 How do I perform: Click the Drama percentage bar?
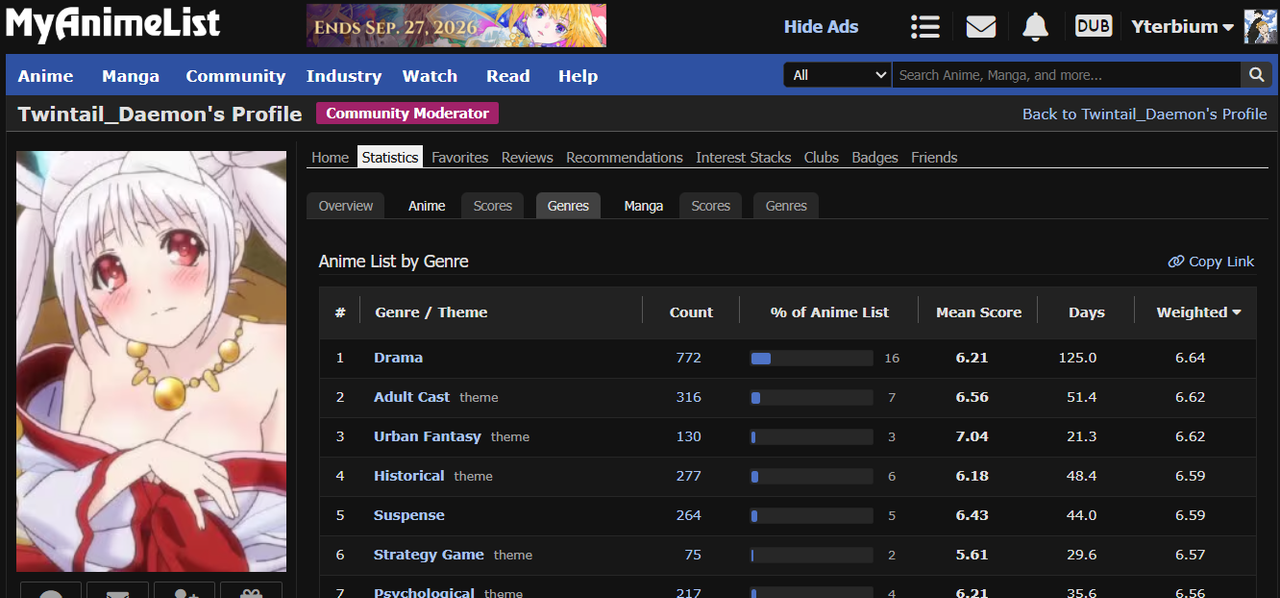coord(812,358)
